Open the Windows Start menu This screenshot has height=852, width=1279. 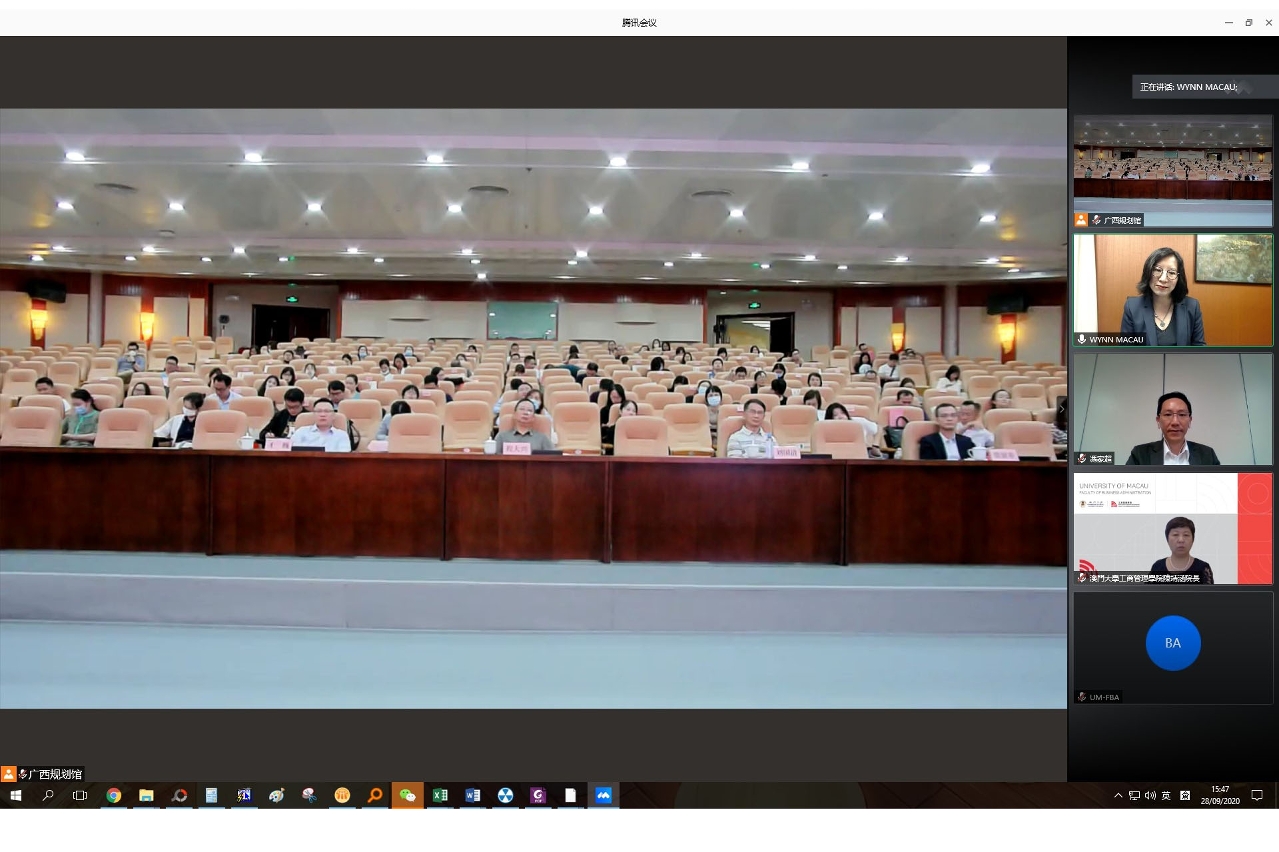click(15, 796)
